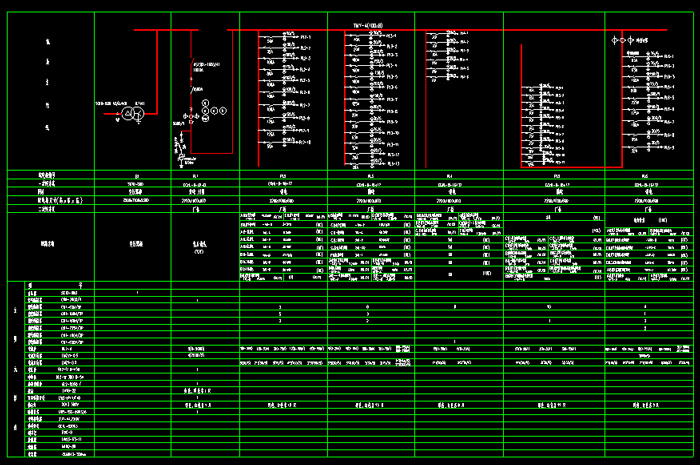700x465 pixels.
Task: Select the P.6 column header label
Action: point(647,175)
